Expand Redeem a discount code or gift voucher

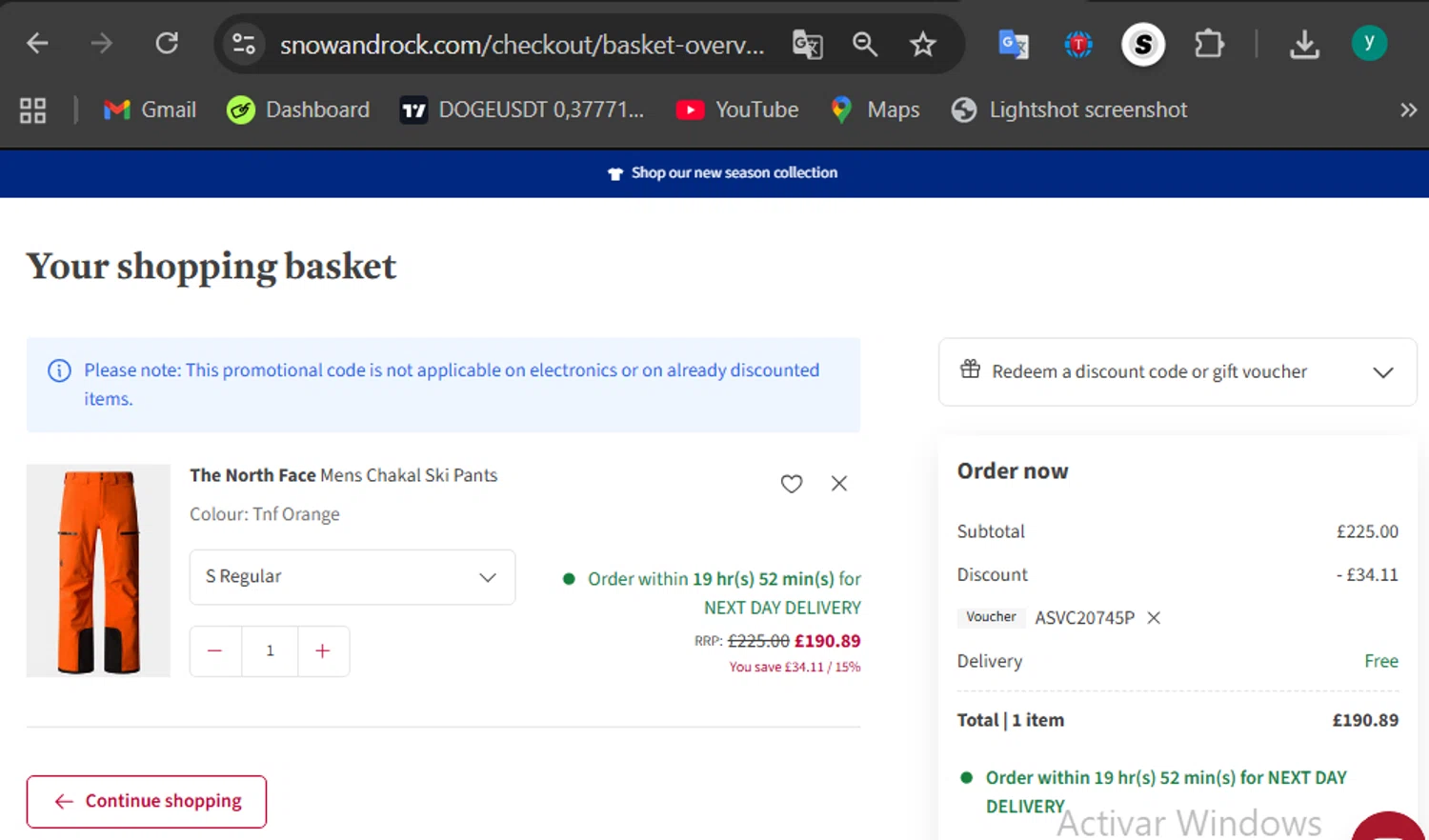1177,372
